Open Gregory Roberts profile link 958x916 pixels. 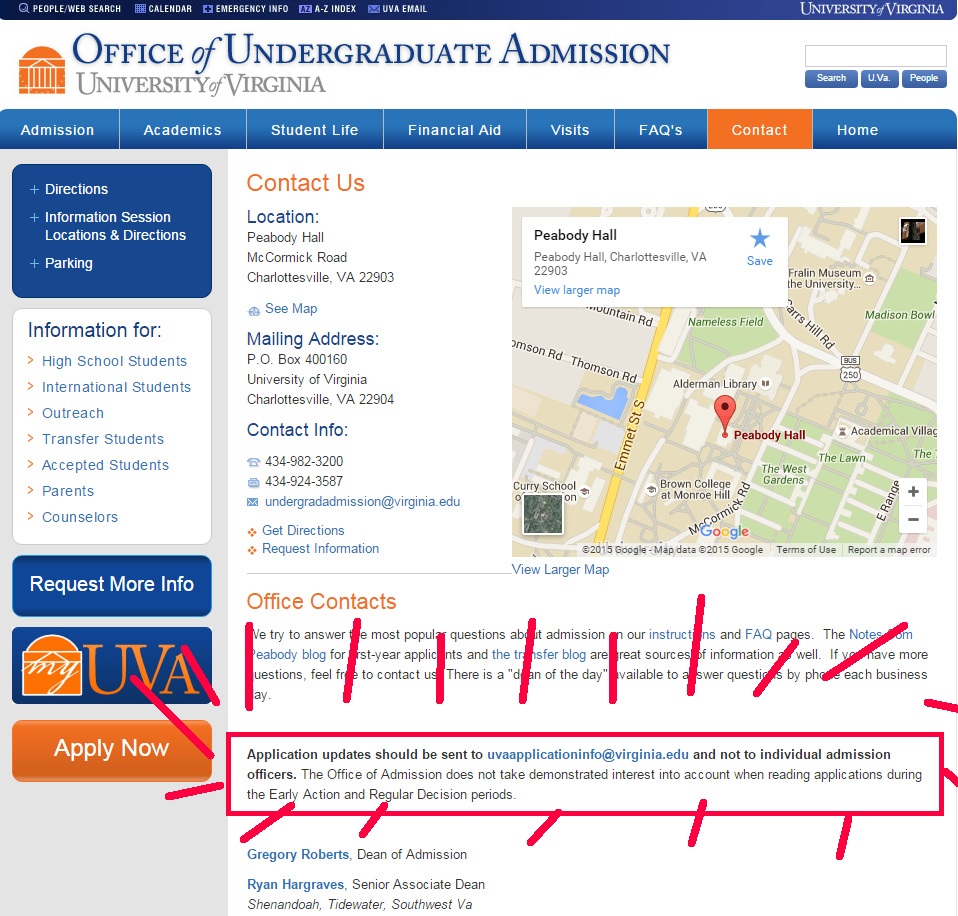(x=298, y=855)
